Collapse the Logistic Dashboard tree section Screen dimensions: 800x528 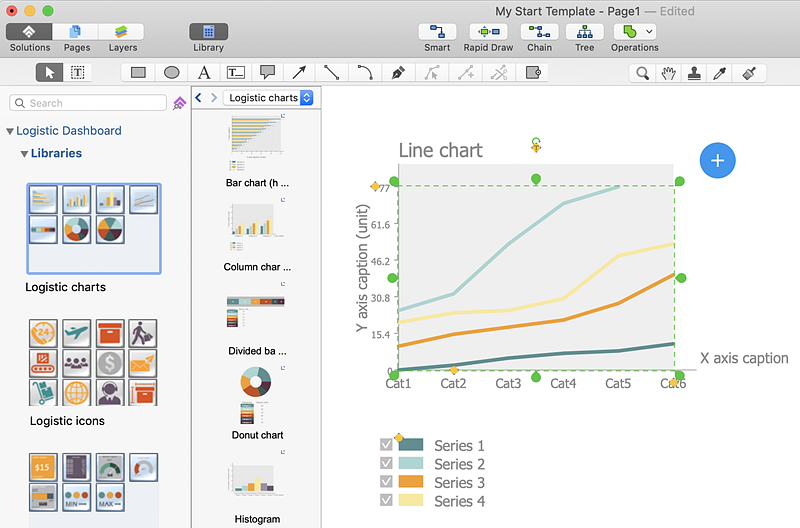(10, 131)
